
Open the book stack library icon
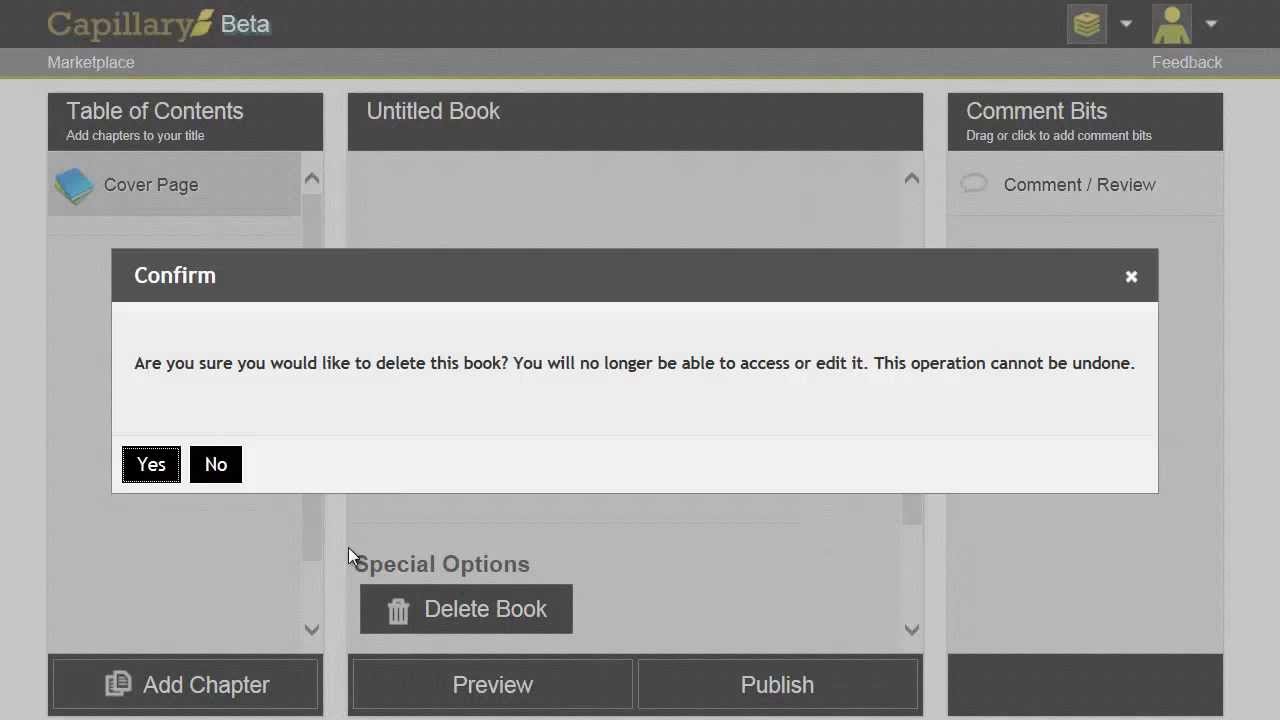coord(1087,24)
